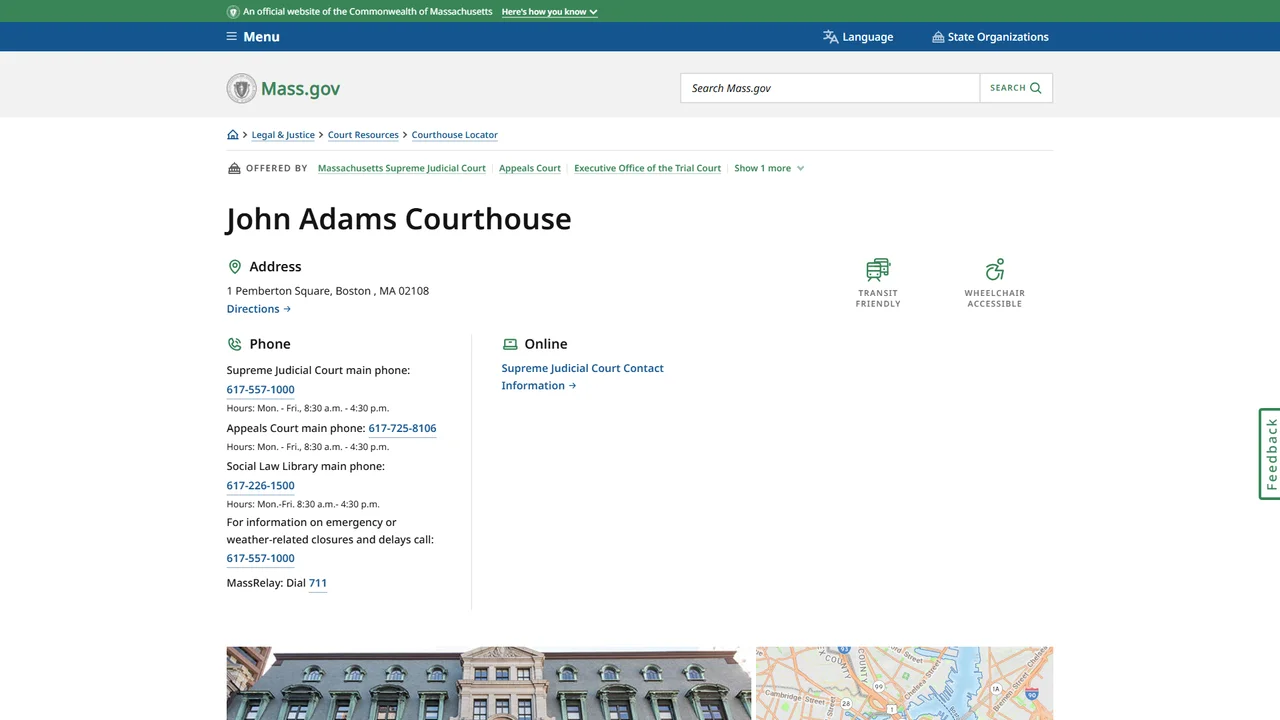The image size is (1280, 720).
Task: Click the John Adams Courthouse heading
Action: [399, 219]
